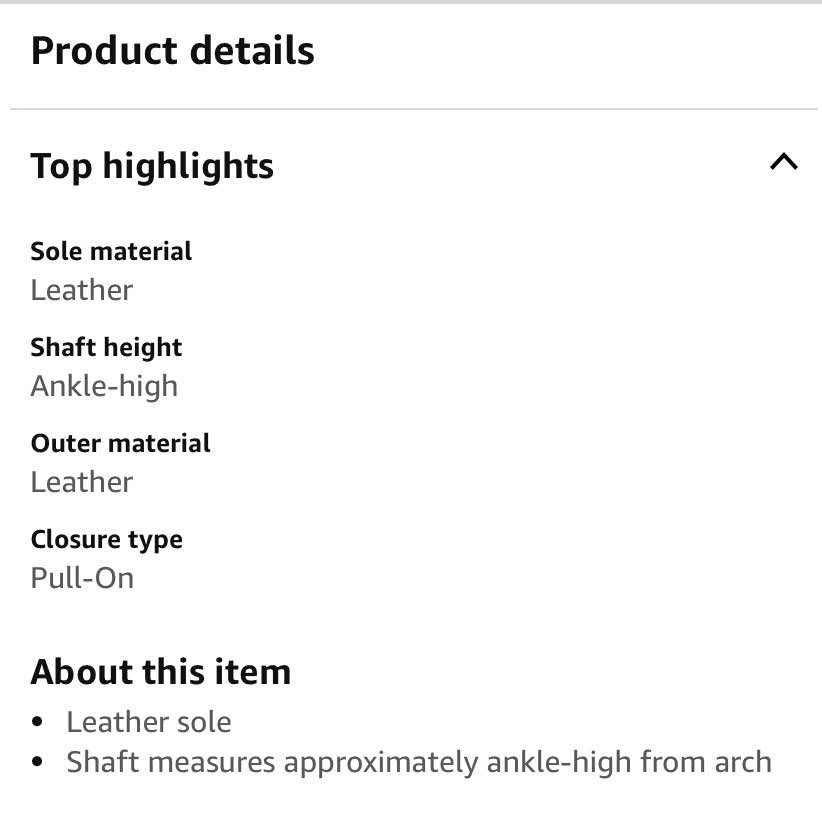822x821 pixels.
Task: Click the Sole material label
Action: pyautogui.click(x=111, y=251)
